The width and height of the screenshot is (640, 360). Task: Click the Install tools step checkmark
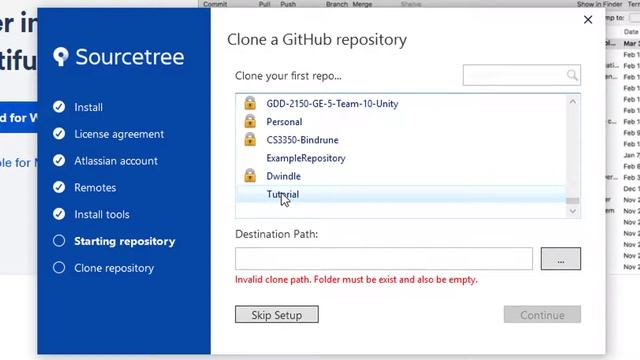point(59,214)
